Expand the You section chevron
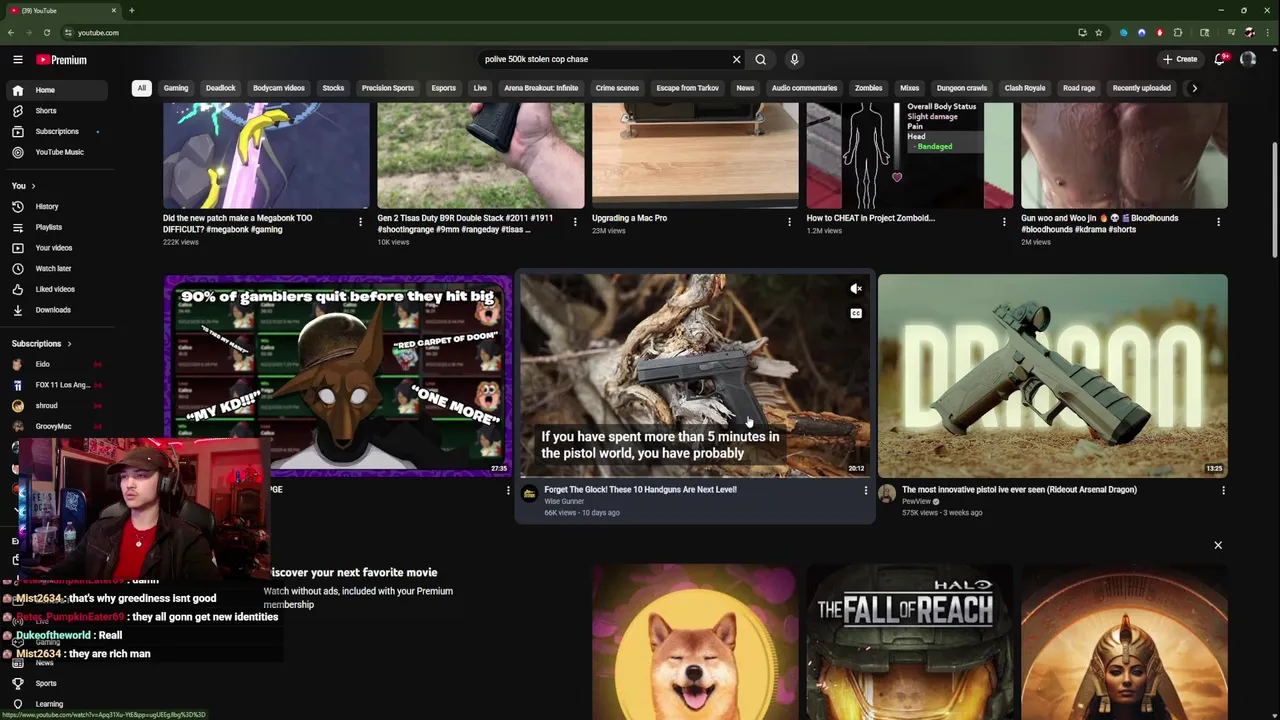The width and height of the screenshot is (1280, 720). [33, 186]
